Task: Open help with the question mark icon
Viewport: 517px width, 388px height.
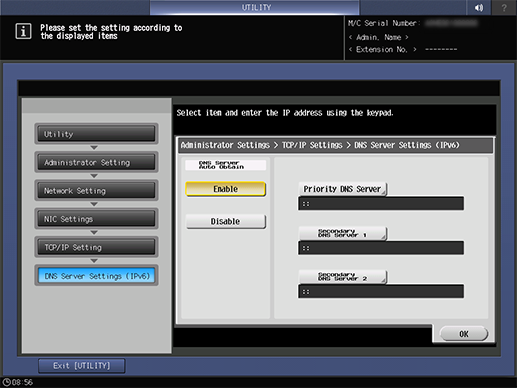Action: (504, 7)
